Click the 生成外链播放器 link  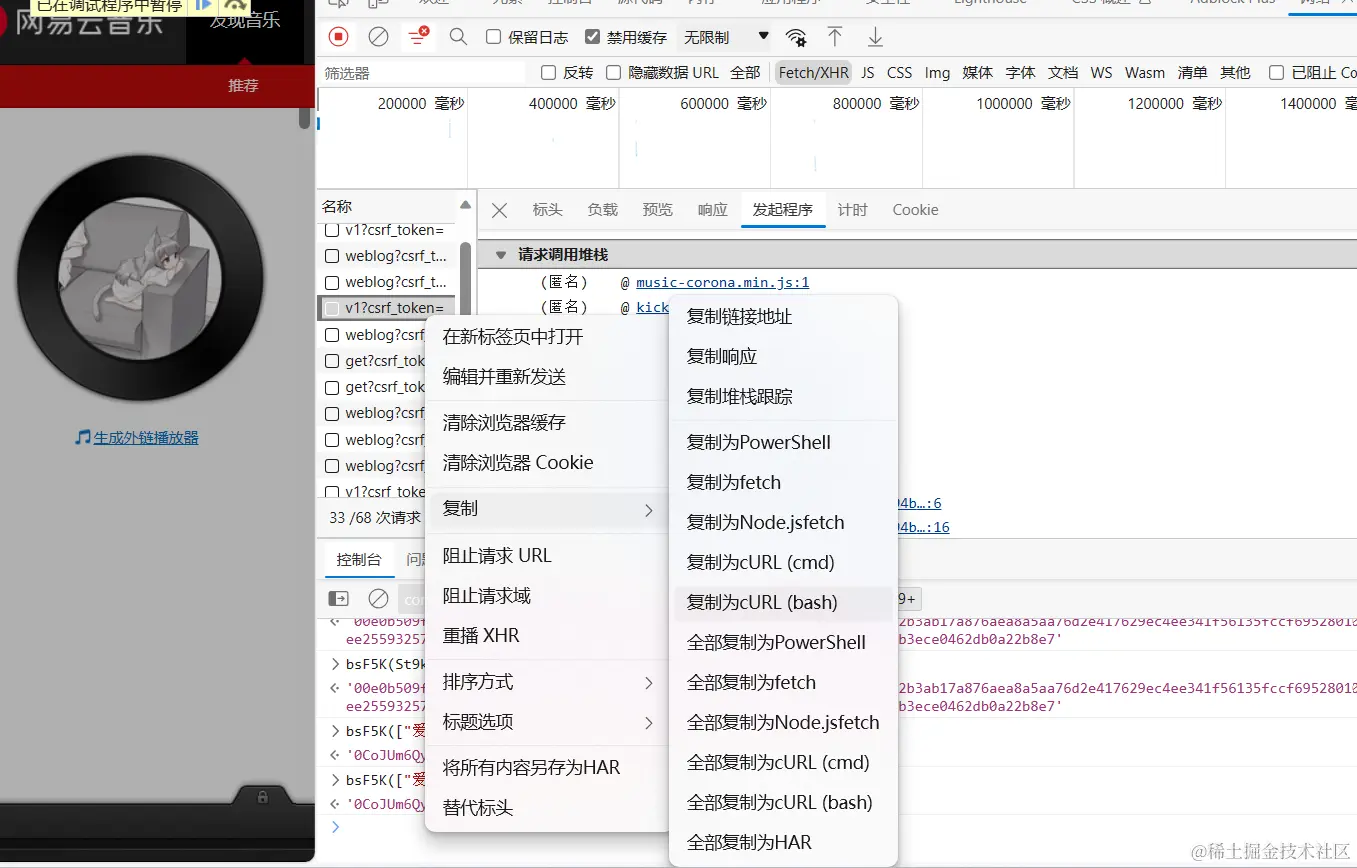(146, 438)
